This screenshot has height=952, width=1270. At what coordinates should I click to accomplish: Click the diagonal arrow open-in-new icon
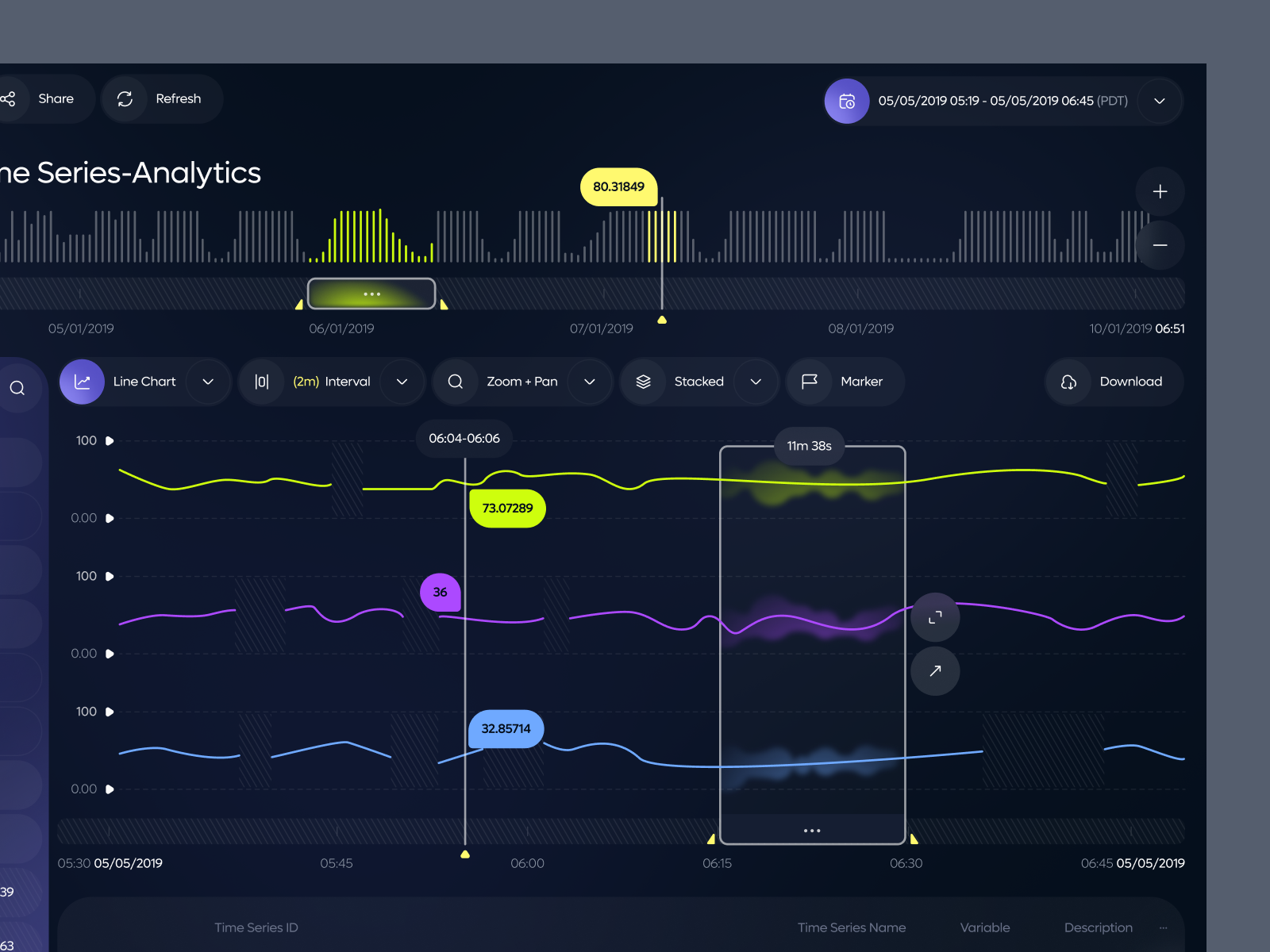pos(936,671)
